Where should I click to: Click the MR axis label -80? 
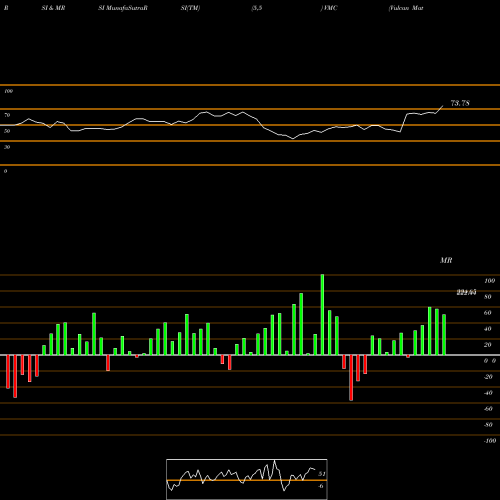tap(488, 425)
